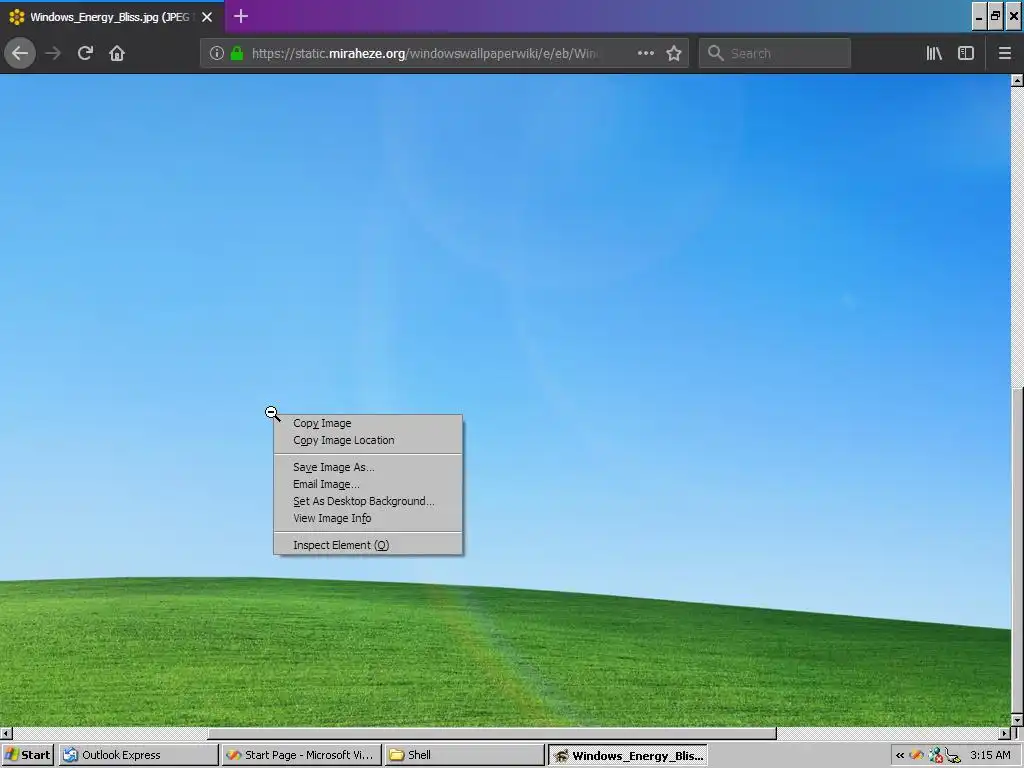This screenshot has height=768, width=1024.
Task: Open the Library bookshelf icon
Action: click(934, 53)
